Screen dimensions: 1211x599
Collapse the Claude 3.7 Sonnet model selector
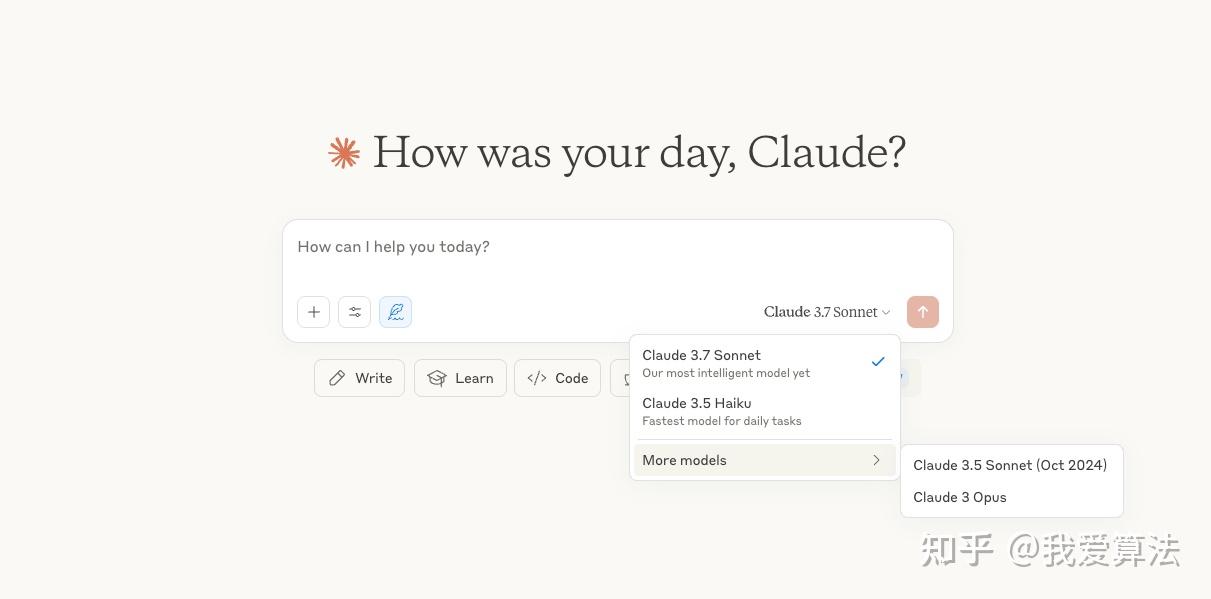click(x=827, y=312)
